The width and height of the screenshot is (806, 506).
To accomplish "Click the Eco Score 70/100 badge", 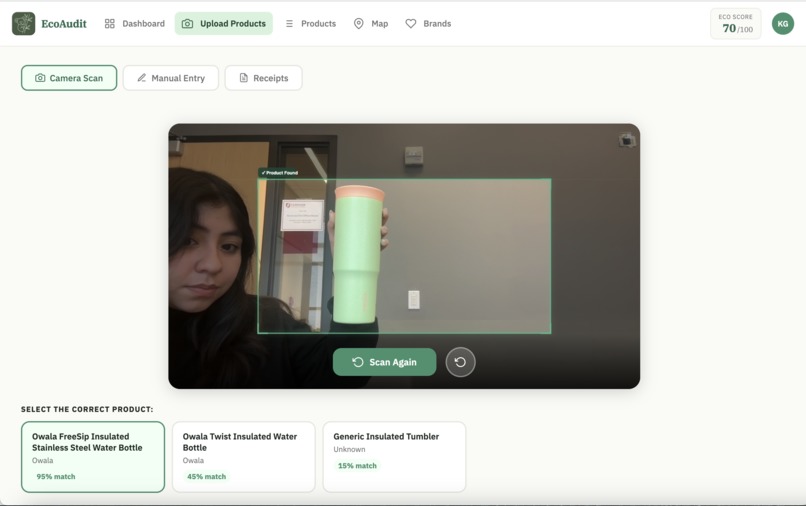I will (x=736, y=24).
